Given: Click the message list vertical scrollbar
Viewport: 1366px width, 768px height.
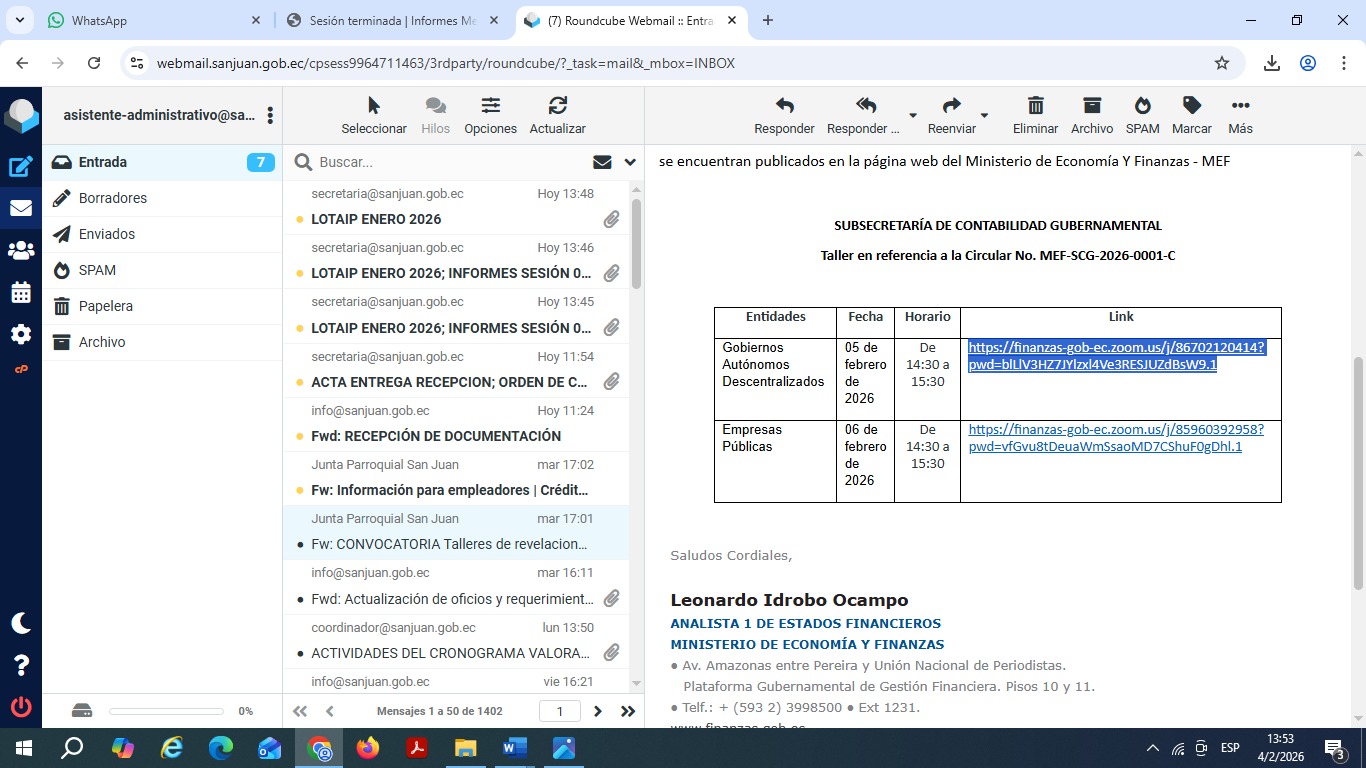Looking at the screenshot, I should 636,245.
